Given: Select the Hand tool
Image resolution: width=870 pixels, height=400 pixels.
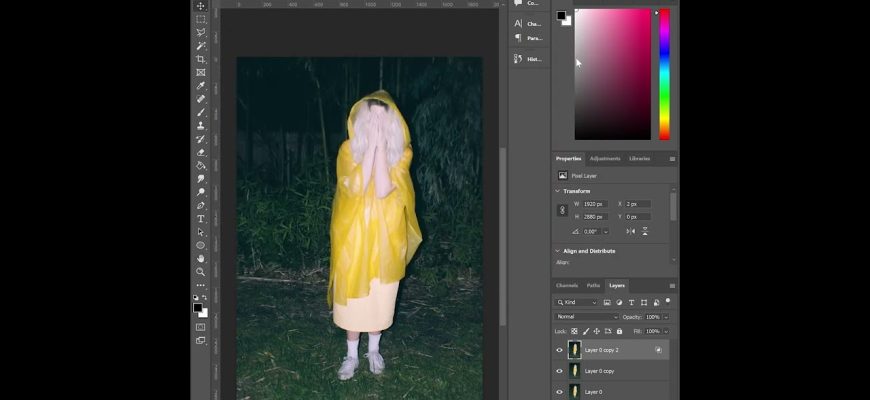Looking at the screenshot, I should pyautogui.click(x=201, y=258).
